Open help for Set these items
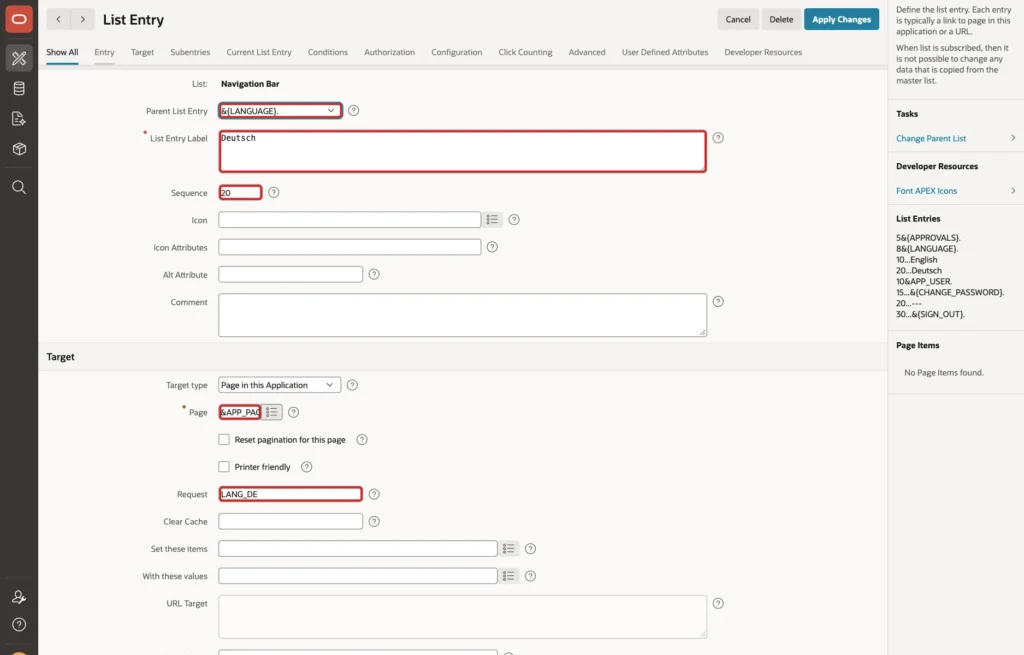The height and width of the screenshot is (655, 1024). [530, 549]
